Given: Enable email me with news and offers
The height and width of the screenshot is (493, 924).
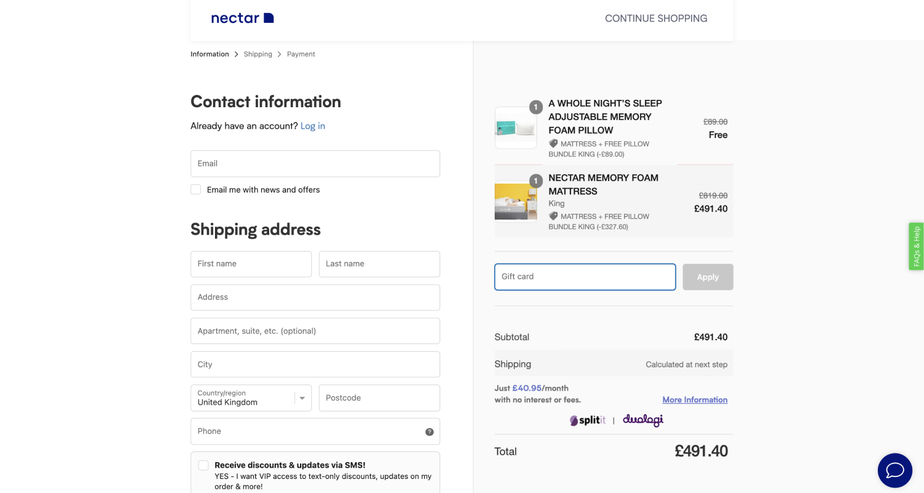Looking at the screenshot, I should coord(196,190).
